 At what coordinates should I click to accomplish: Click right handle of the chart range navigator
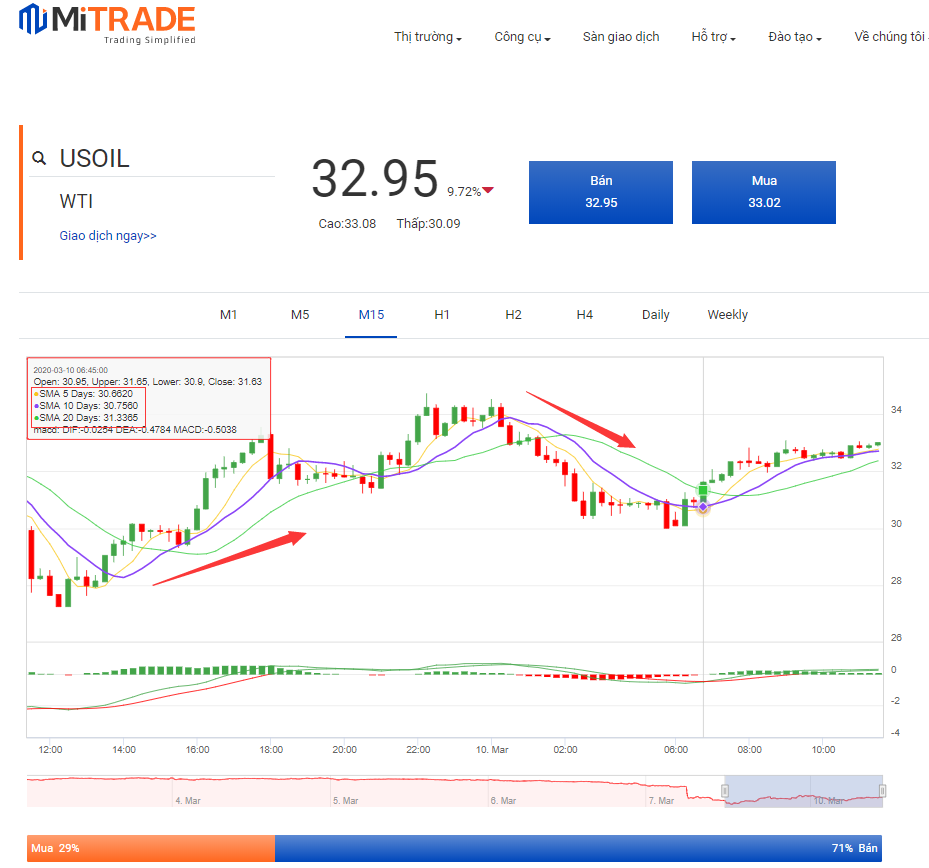coord(882,792)
